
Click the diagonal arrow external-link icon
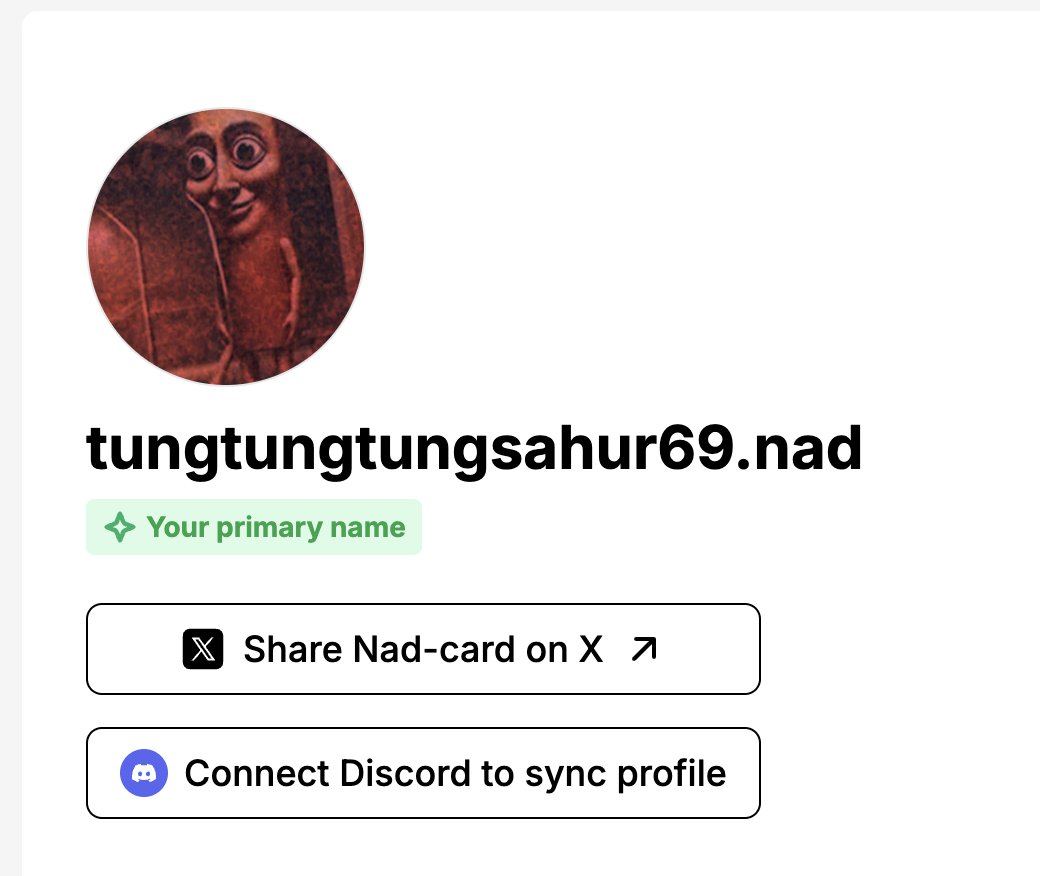pyautogui.click(x=644, y=649)
